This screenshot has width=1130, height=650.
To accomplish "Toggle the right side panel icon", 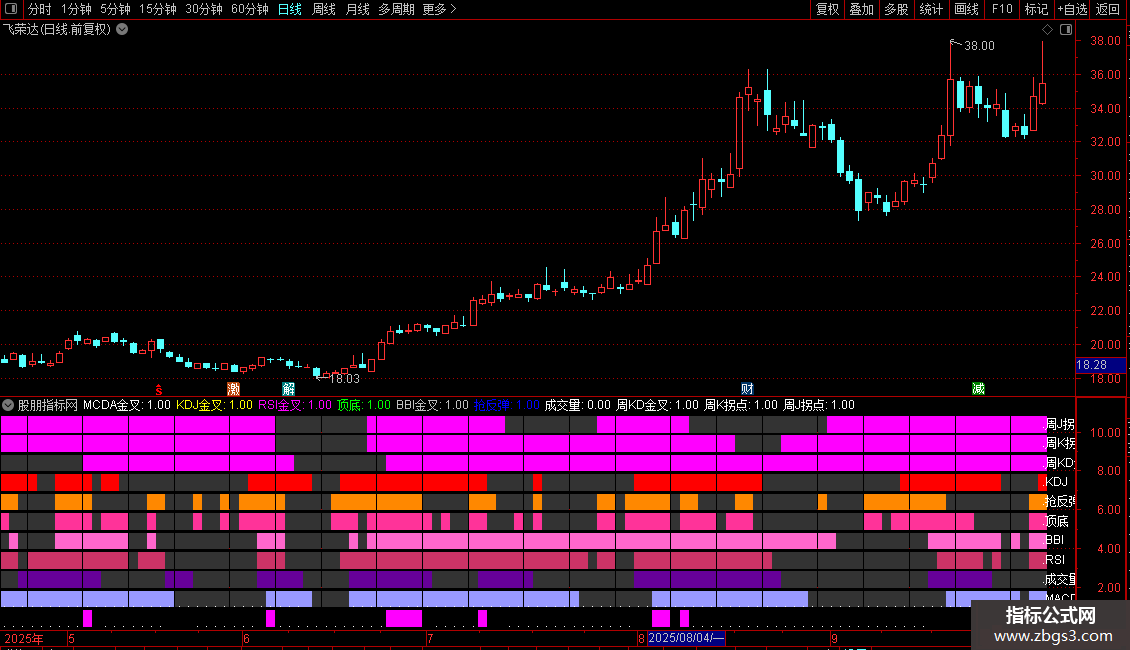I will coord(1066,30).
